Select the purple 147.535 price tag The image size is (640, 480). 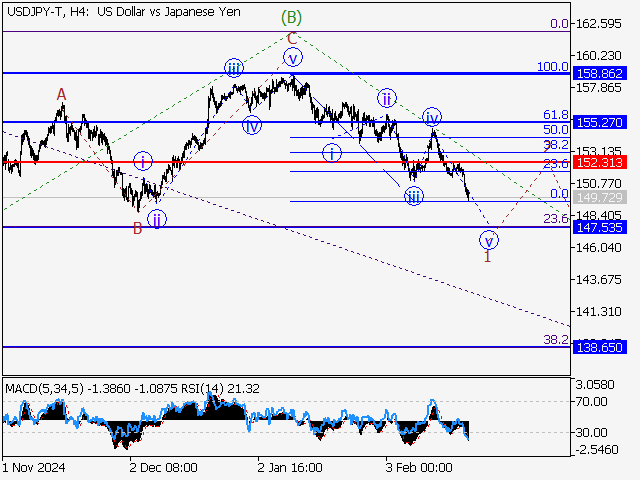(x=599, y=228)
